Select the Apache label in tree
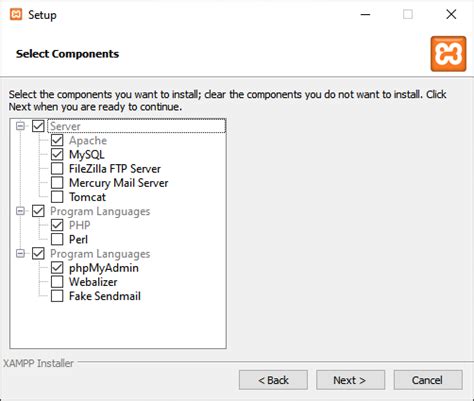The height and width of the screenshot is (401, 474). tap(88, 140)
